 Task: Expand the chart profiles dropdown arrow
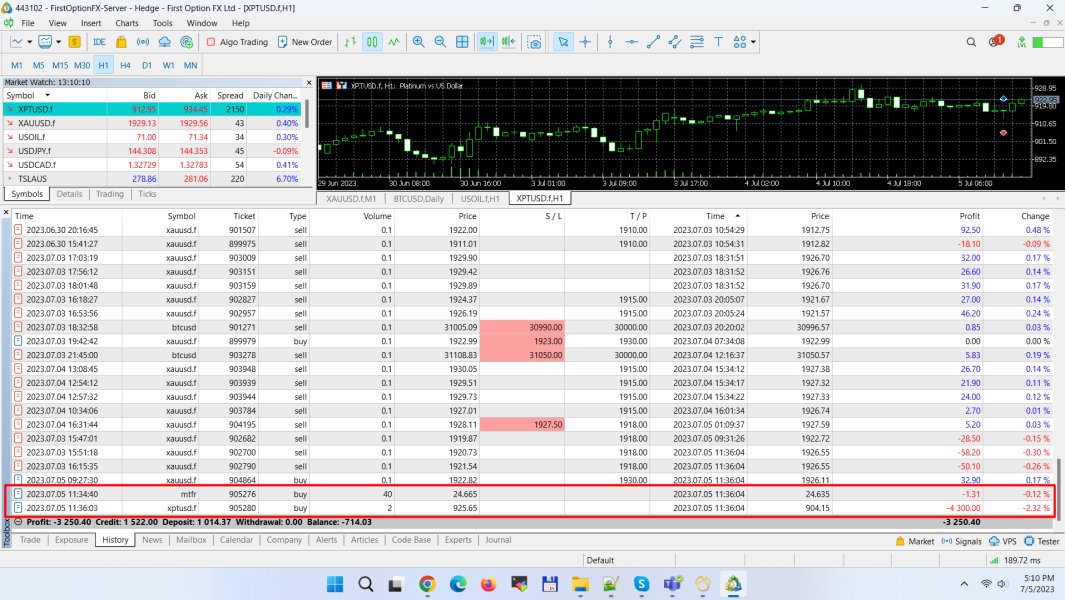[58, 42]
